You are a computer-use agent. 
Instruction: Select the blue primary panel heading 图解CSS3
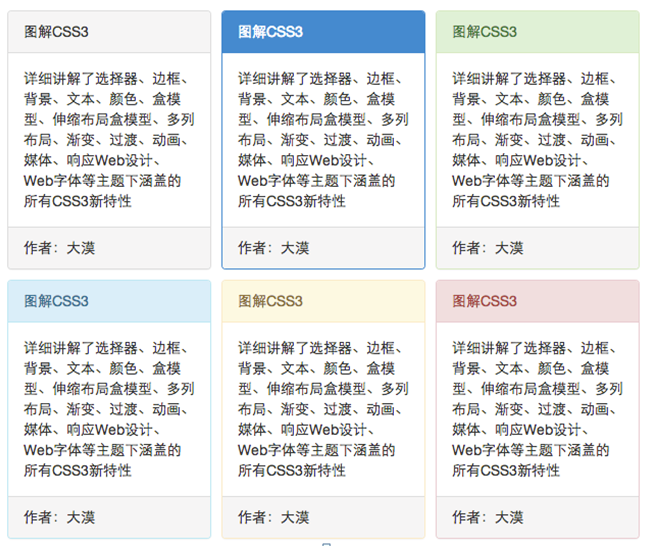[270, 32]
